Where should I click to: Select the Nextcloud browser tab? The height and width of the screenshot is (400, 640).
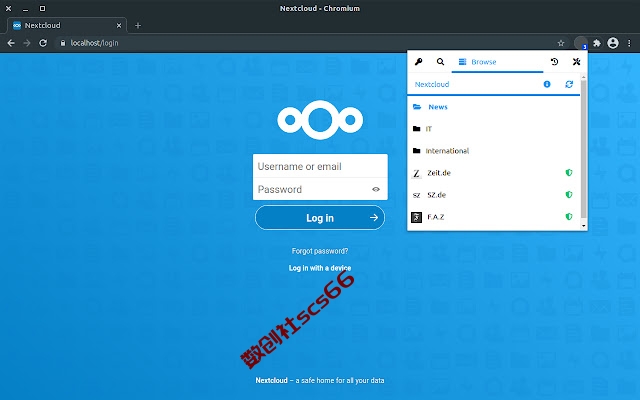point(67,25)
